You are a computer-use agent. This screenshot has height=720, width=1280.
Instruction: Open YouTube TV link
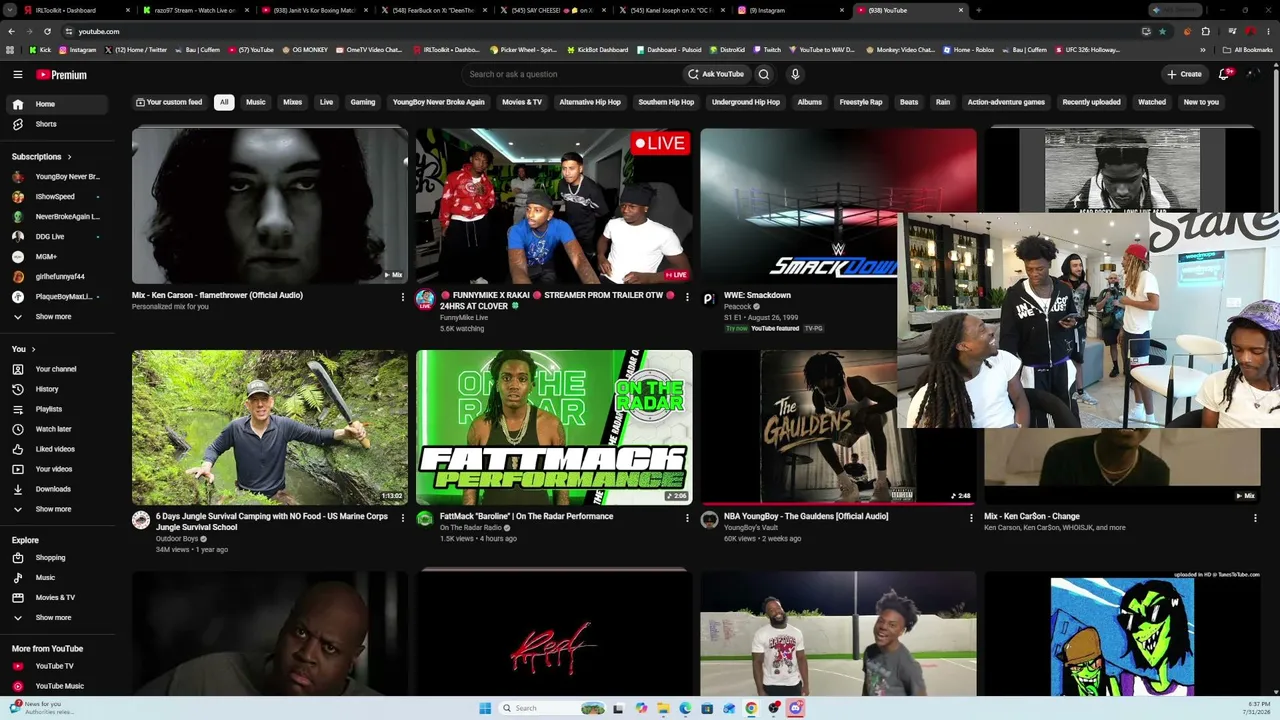click(x=59, y=666)
